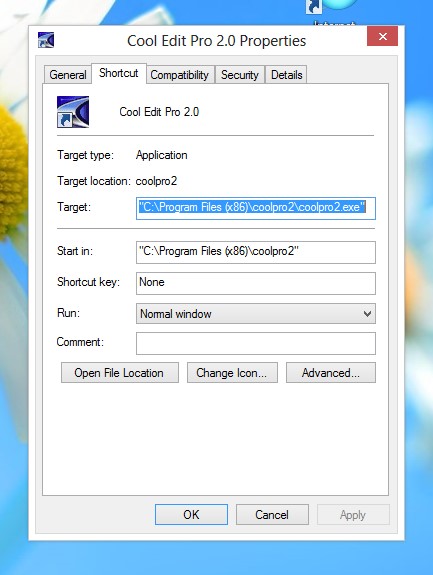Click the 'Run:' label
The image size is (433, 575).
pos(68,313)
